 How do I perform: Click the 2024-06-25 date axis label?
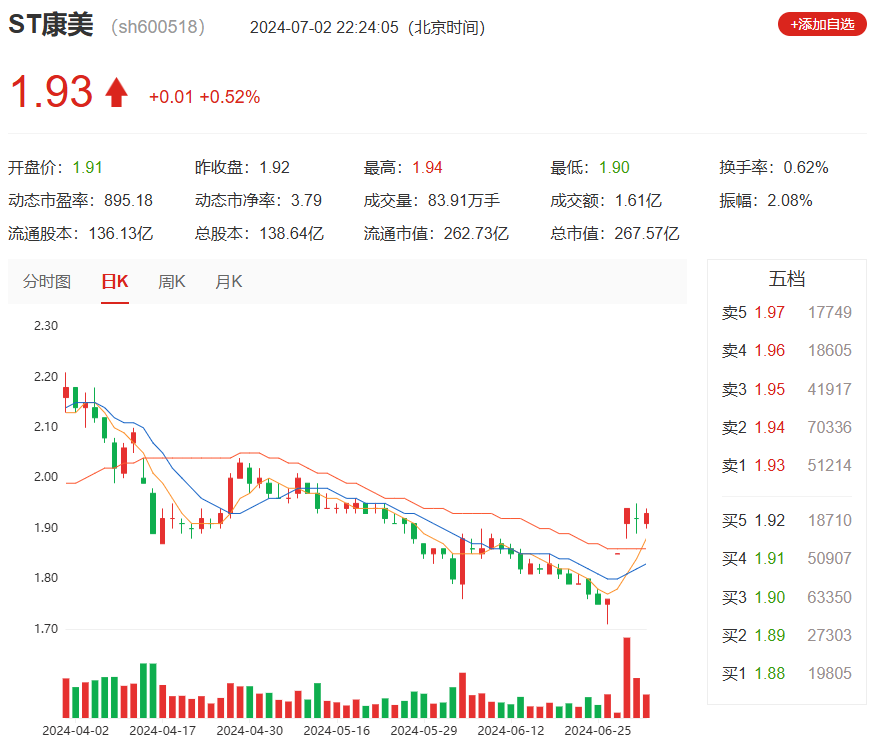tap(598, 730)
